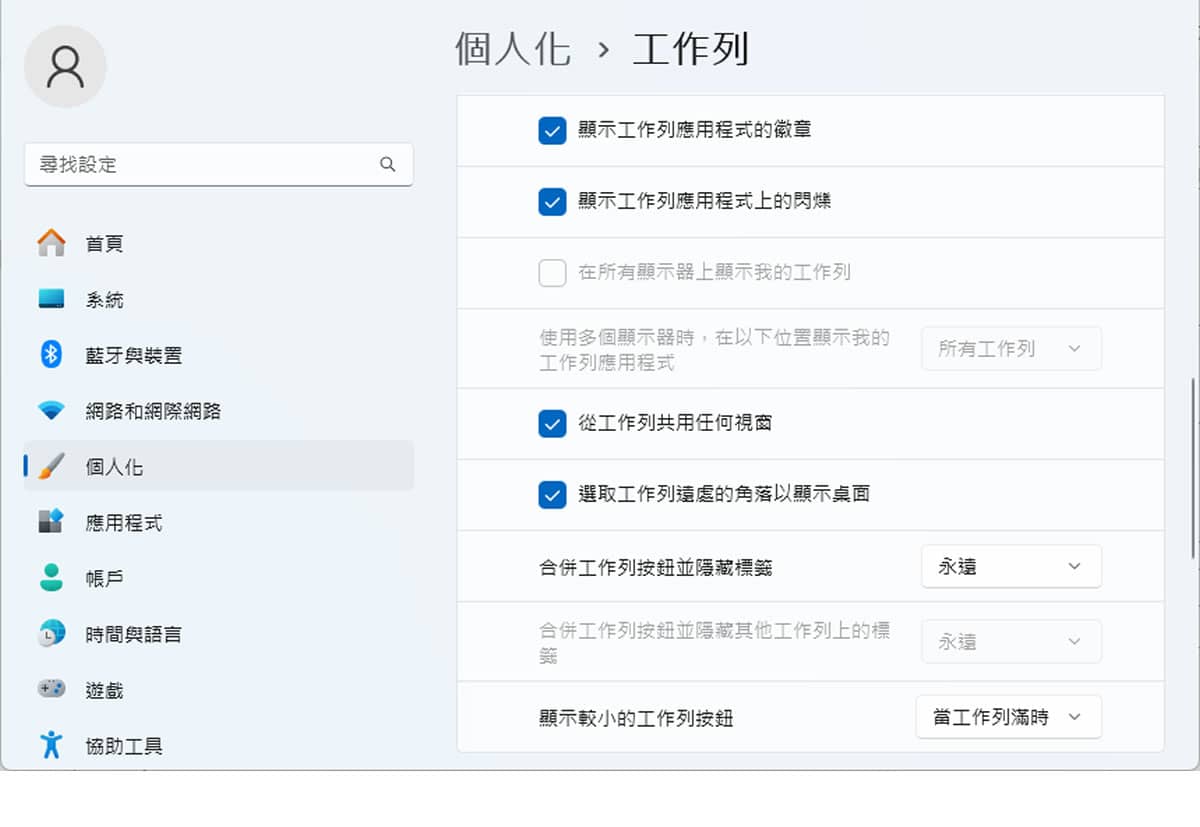Click the 時間與語言 globe clock icon
Viewport: 1200px width, 827px height.
(x=51, y=634)
